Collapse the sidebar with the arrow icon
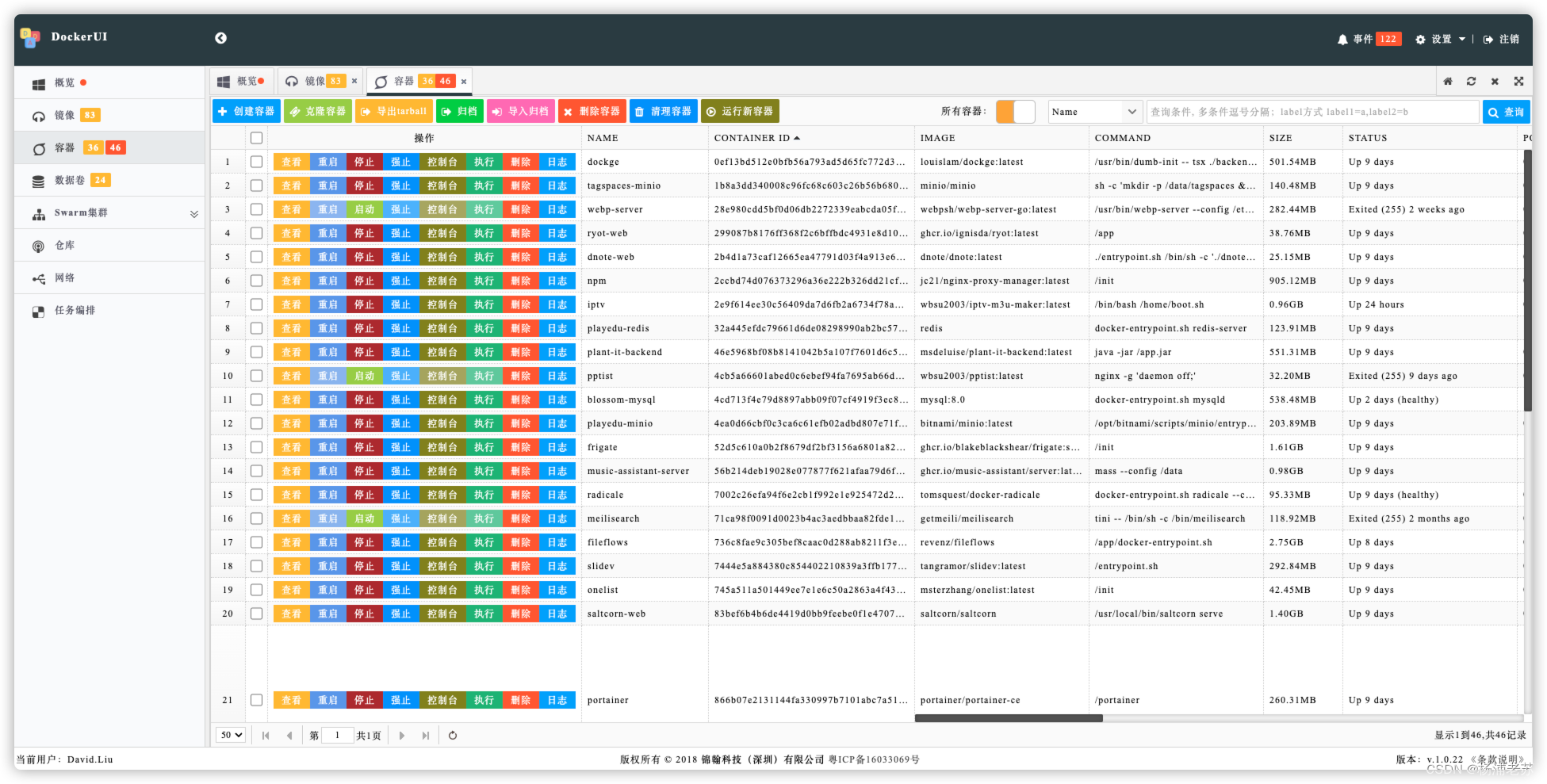The image size is (1547, 784). pyautogui.click(x=220, y=37)
